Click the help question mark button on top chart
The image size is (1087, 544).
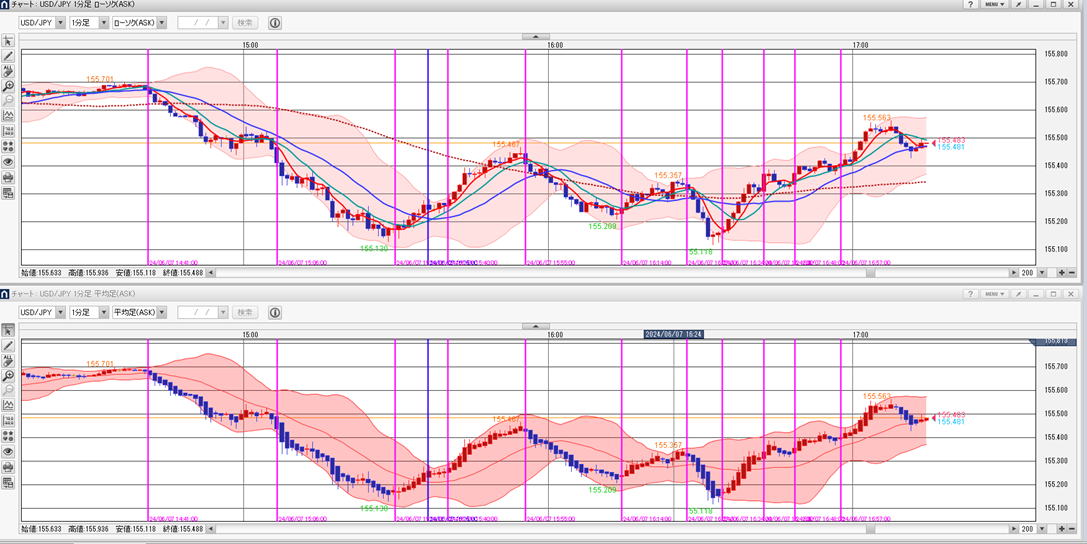click(x=969, y=5)
